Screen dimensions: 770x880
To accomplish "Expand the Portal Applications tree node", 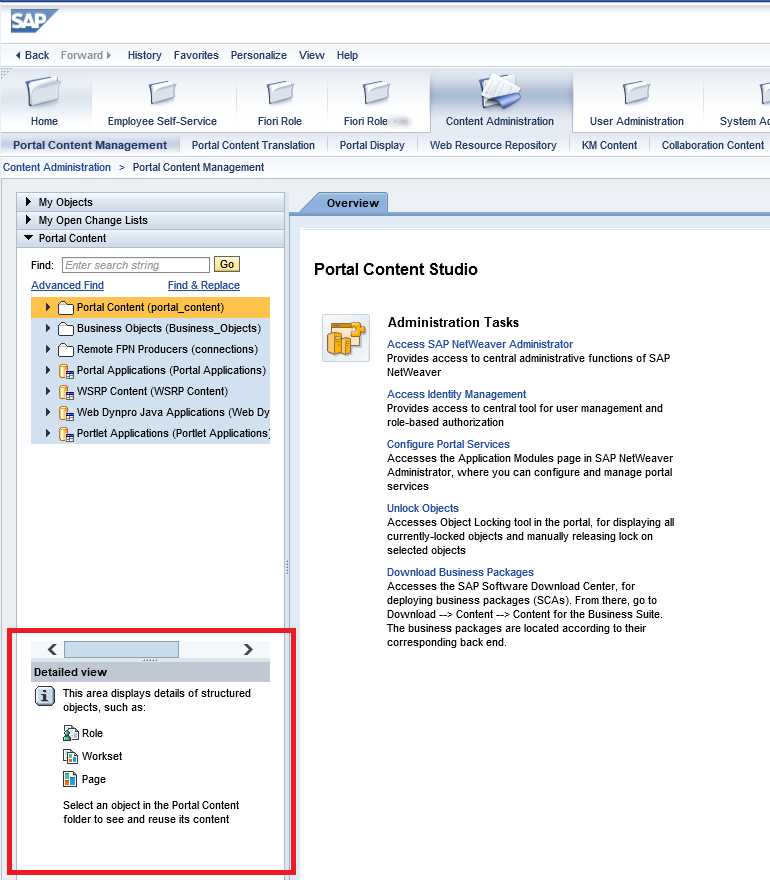I will pyautogui.click(x=48, y=370).
